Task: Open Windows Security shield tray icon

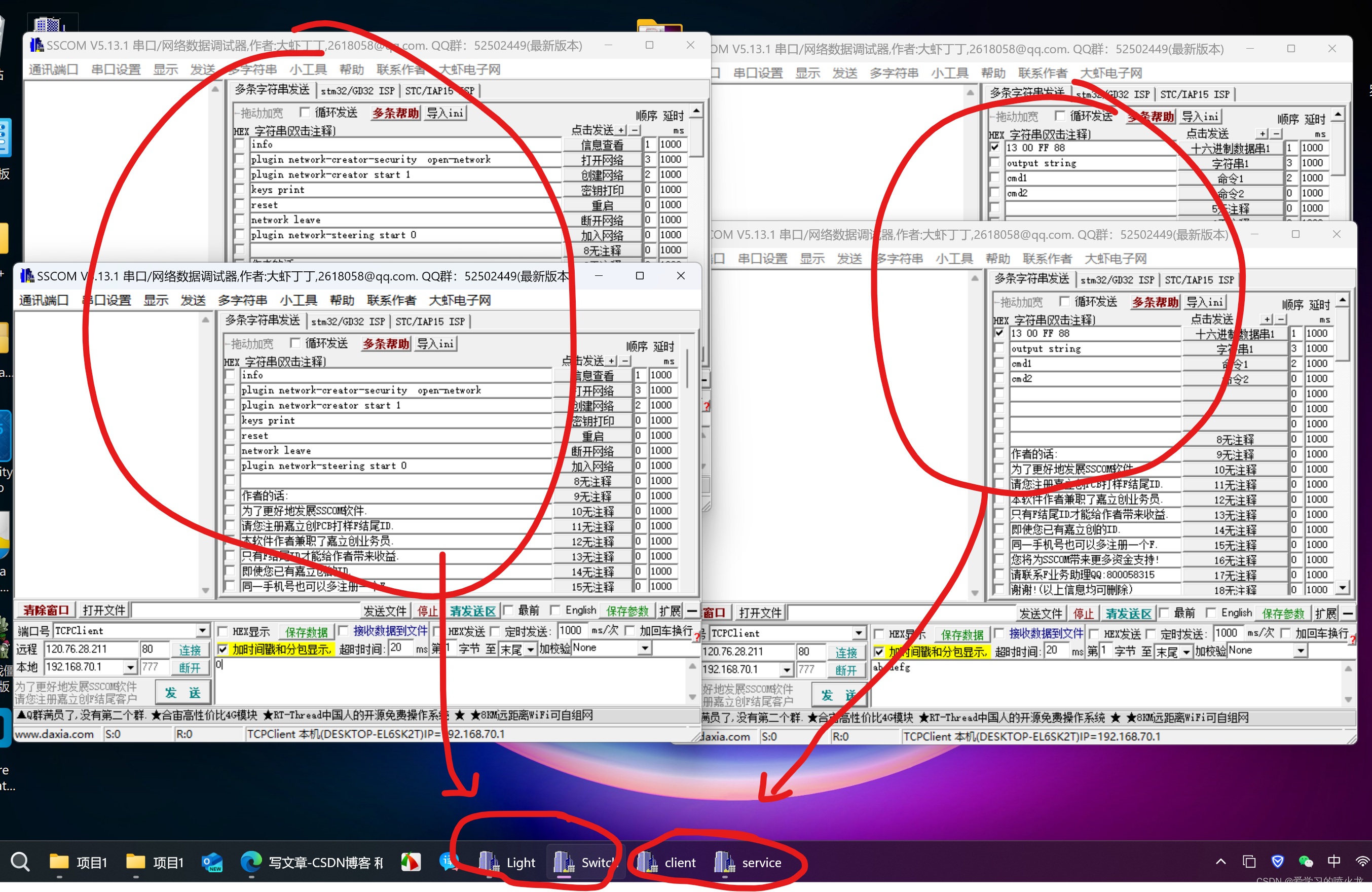Action: (1277, 862)
